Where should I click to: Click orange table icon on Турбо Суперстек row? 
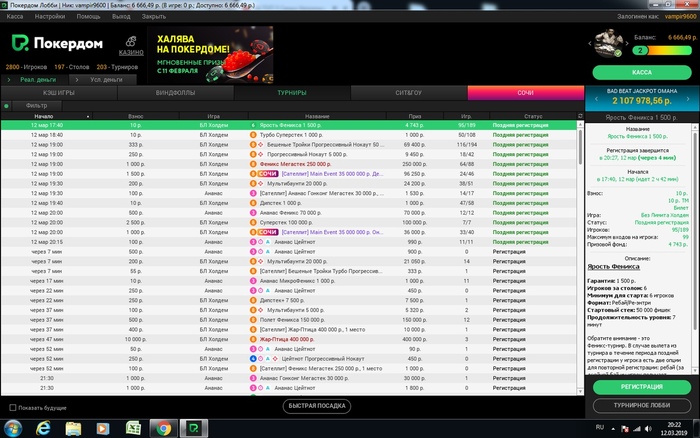(x=253, y=135)
